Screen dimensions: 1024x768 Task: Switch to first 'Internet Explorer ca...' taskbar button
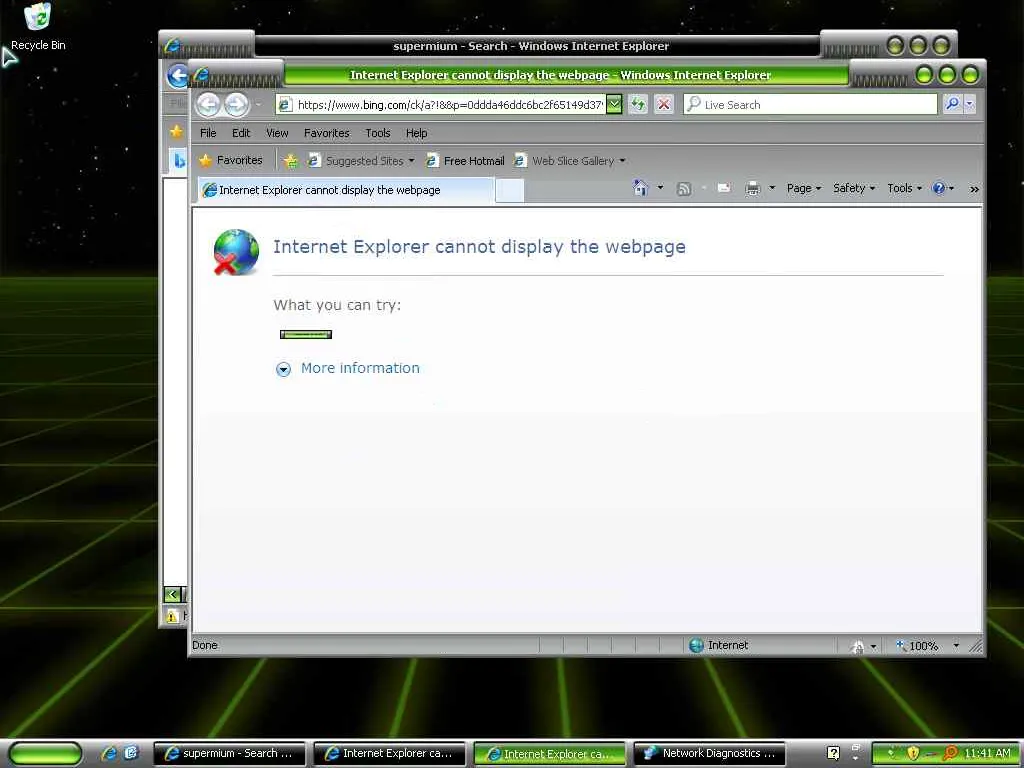point(390,754)
